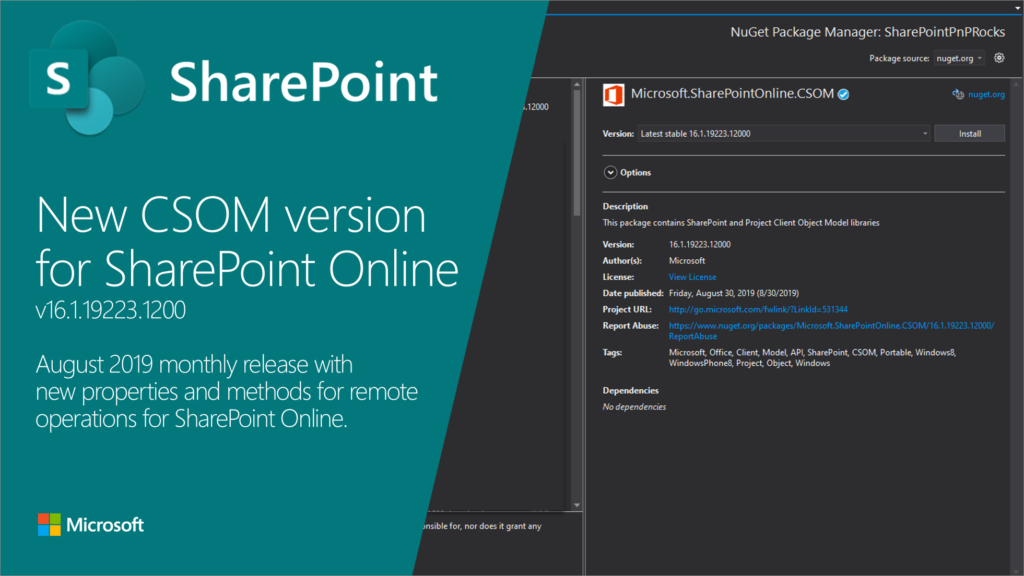Viewport: 1024px width, 576px height.
Task: Click scroll up arrow of package list
Action: coord(576,84)
